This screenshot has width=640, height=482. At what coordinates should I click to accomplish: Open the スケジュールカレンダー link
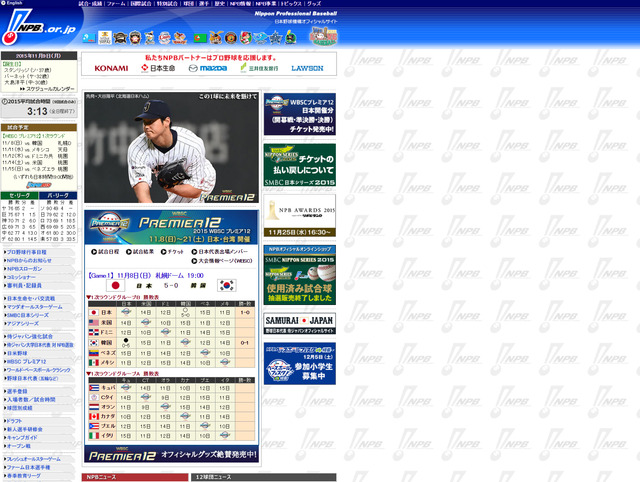point(47,89)
